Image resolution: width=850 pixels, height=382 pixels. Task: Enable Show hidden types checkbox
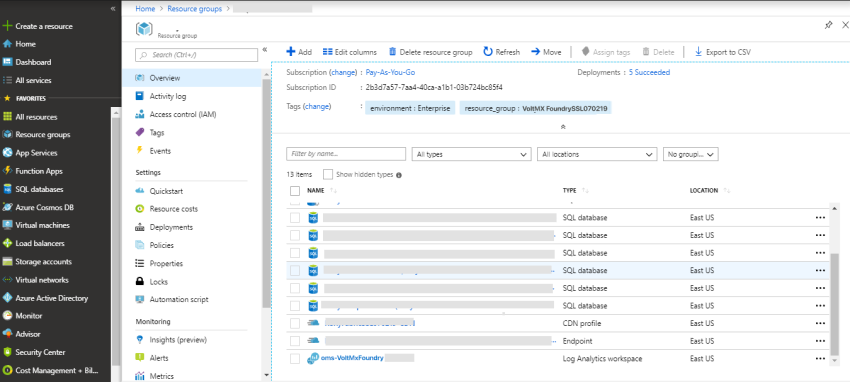point(327,174)
